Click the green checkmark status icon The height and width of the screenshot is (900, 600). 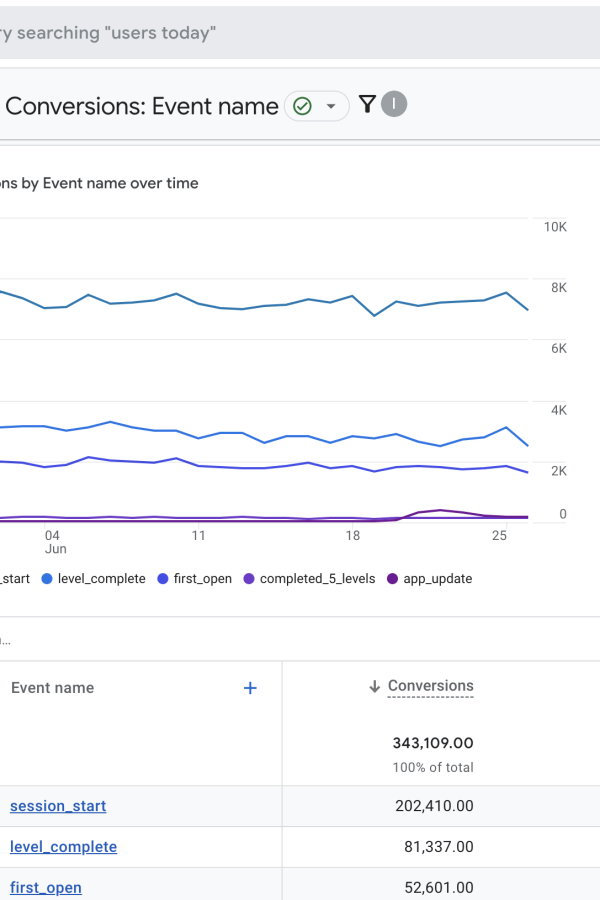302,106
